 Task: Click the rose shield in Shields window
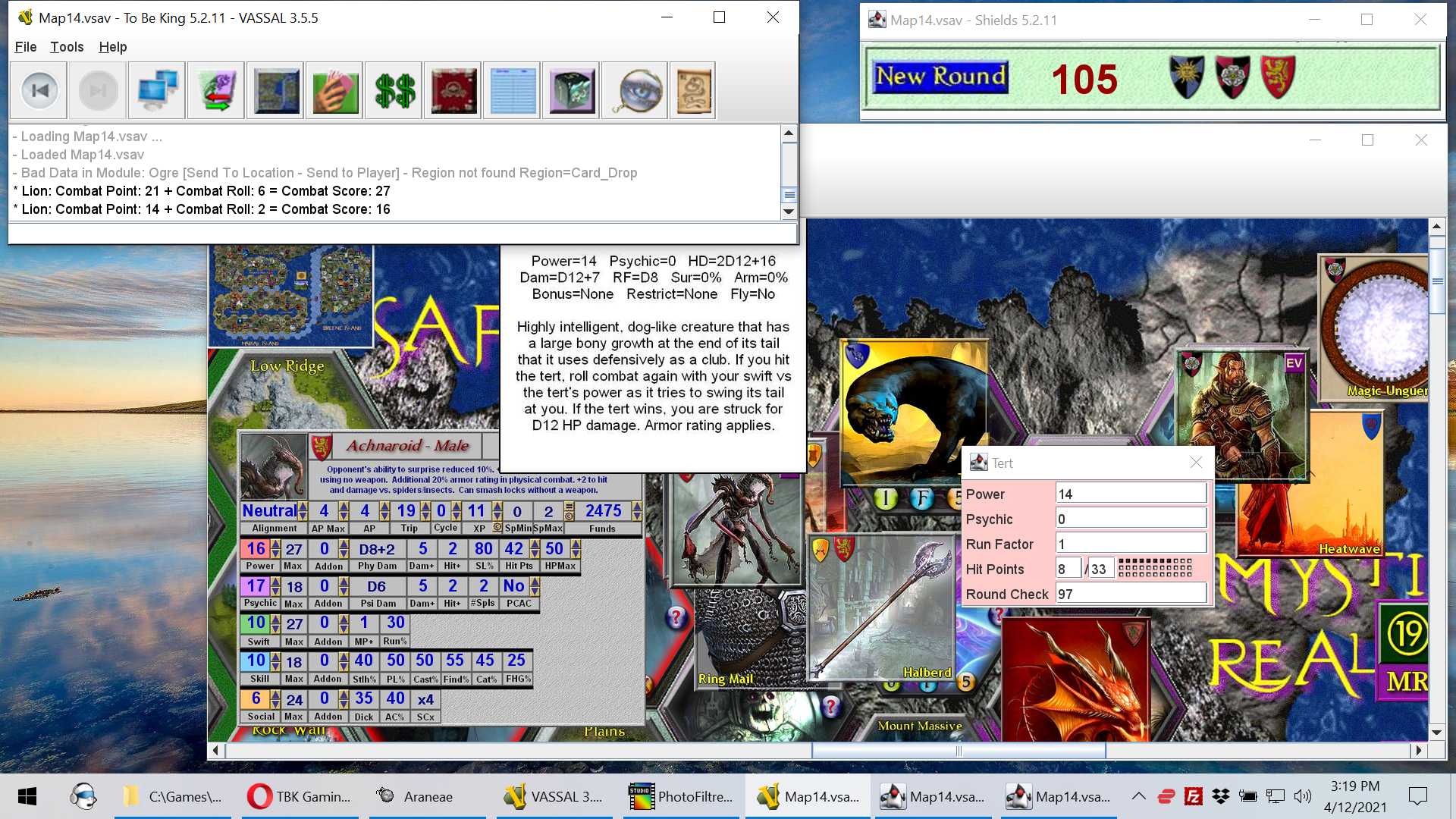tap(1232, 77)
